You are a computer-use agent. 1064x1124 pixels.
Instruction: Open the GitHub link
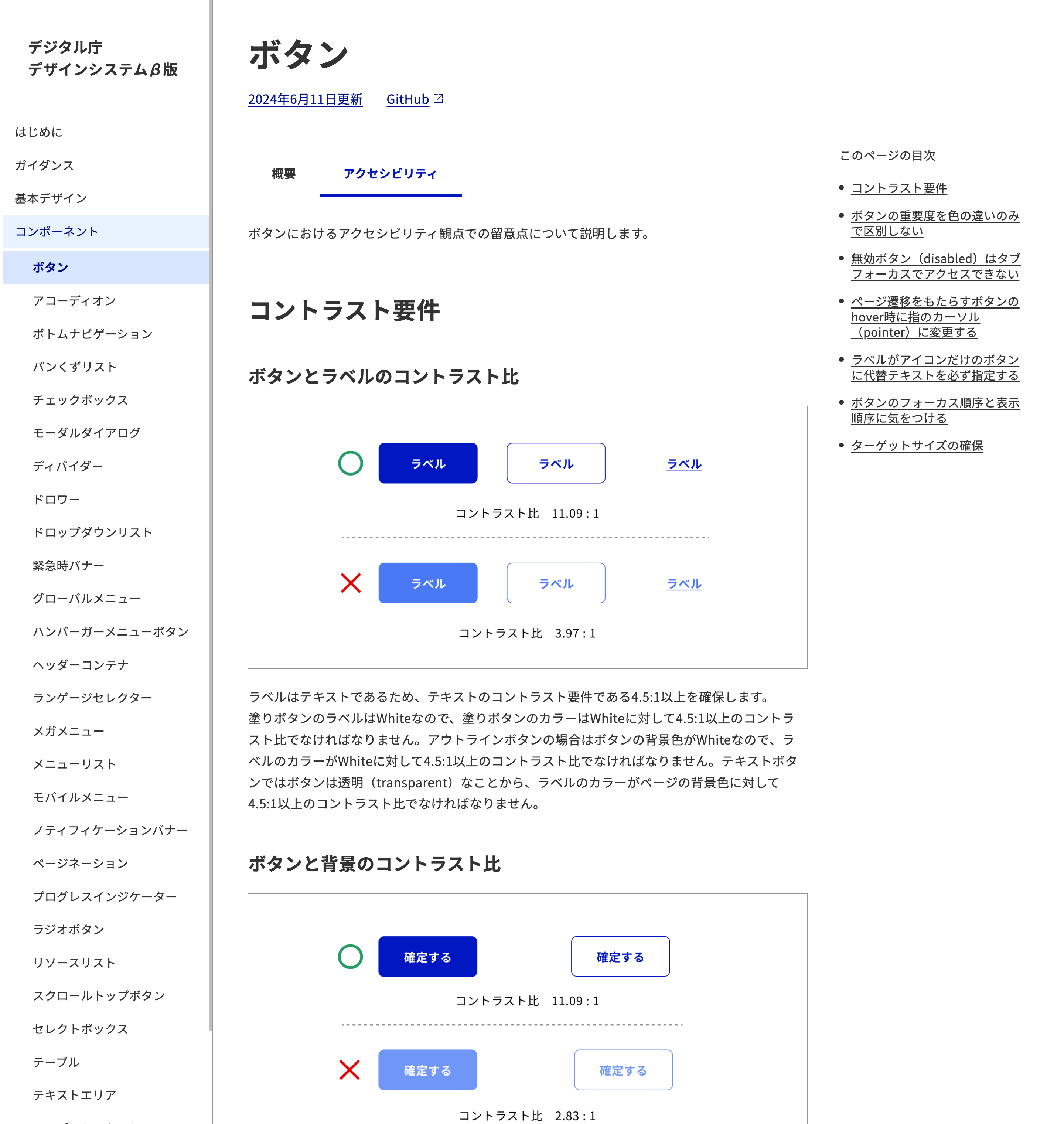click(x=407, y=99)
